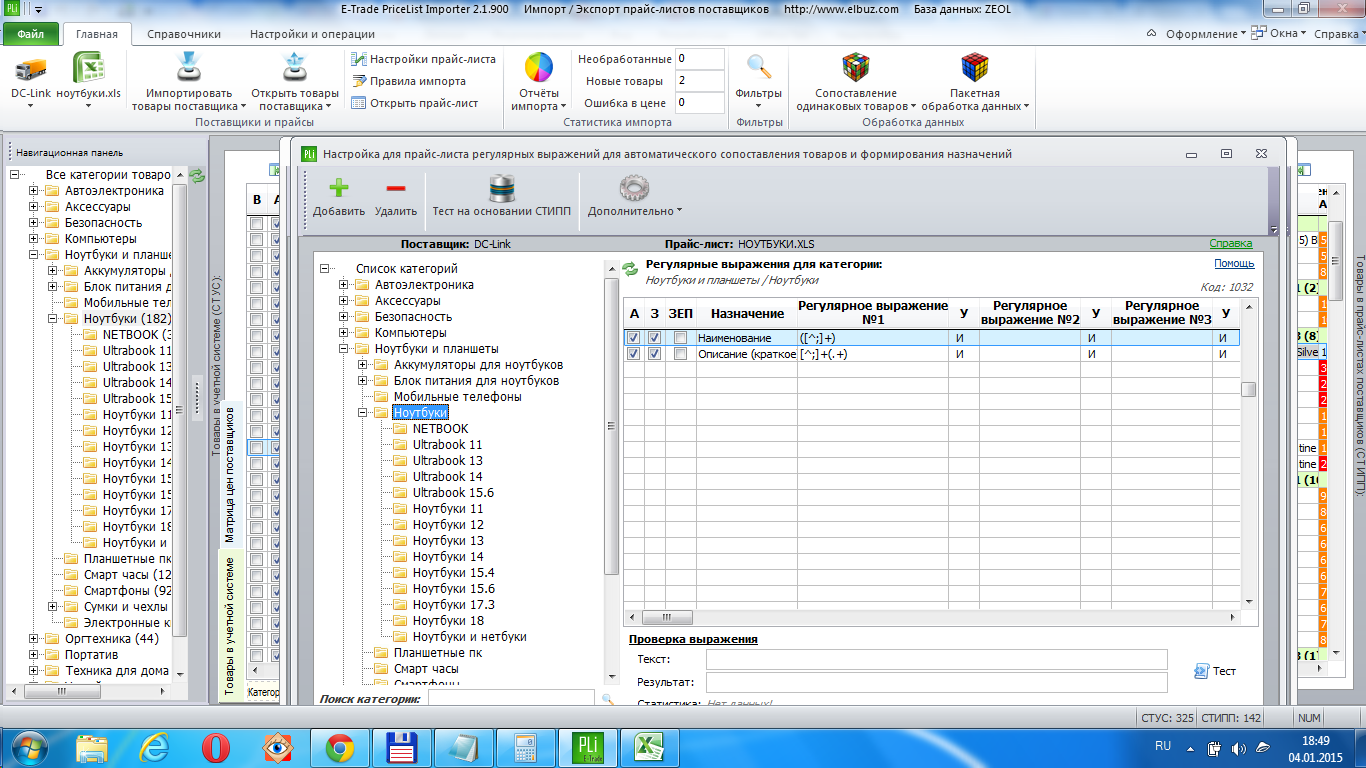Viewport: 1366px width, 768px height.
Task: Click Открыть товары поставщика in the ribbon
Action: (x=295, y=82)
